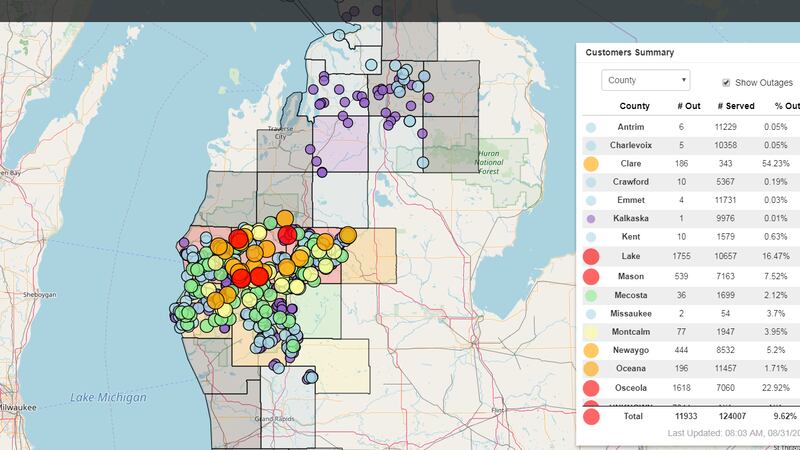Image resolution: width=800 pixels, height=450 pixels.
Task: Select the Missaukee county name
Action: tap(631, 314)
